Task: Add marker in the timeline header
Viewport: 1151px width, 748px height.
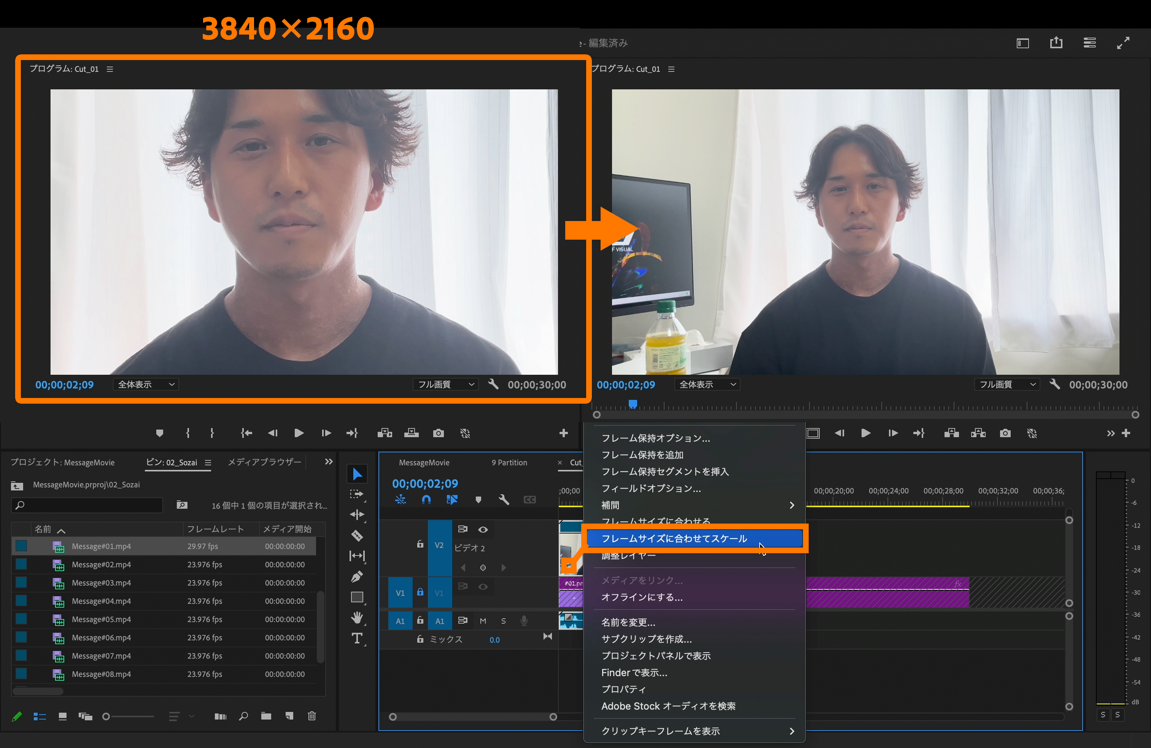Action: pyautogui.click(x=479, y=500)
